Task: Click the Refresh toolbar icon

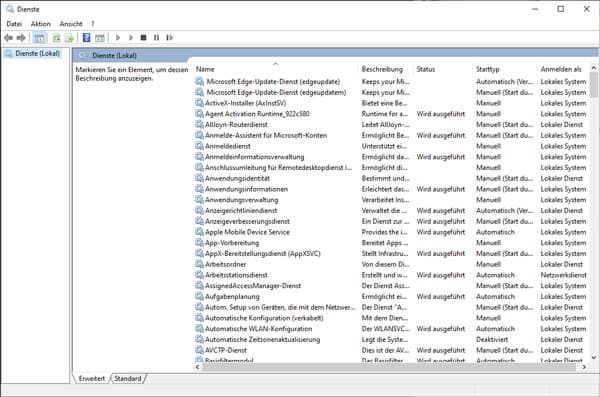Action: (56, 38)
